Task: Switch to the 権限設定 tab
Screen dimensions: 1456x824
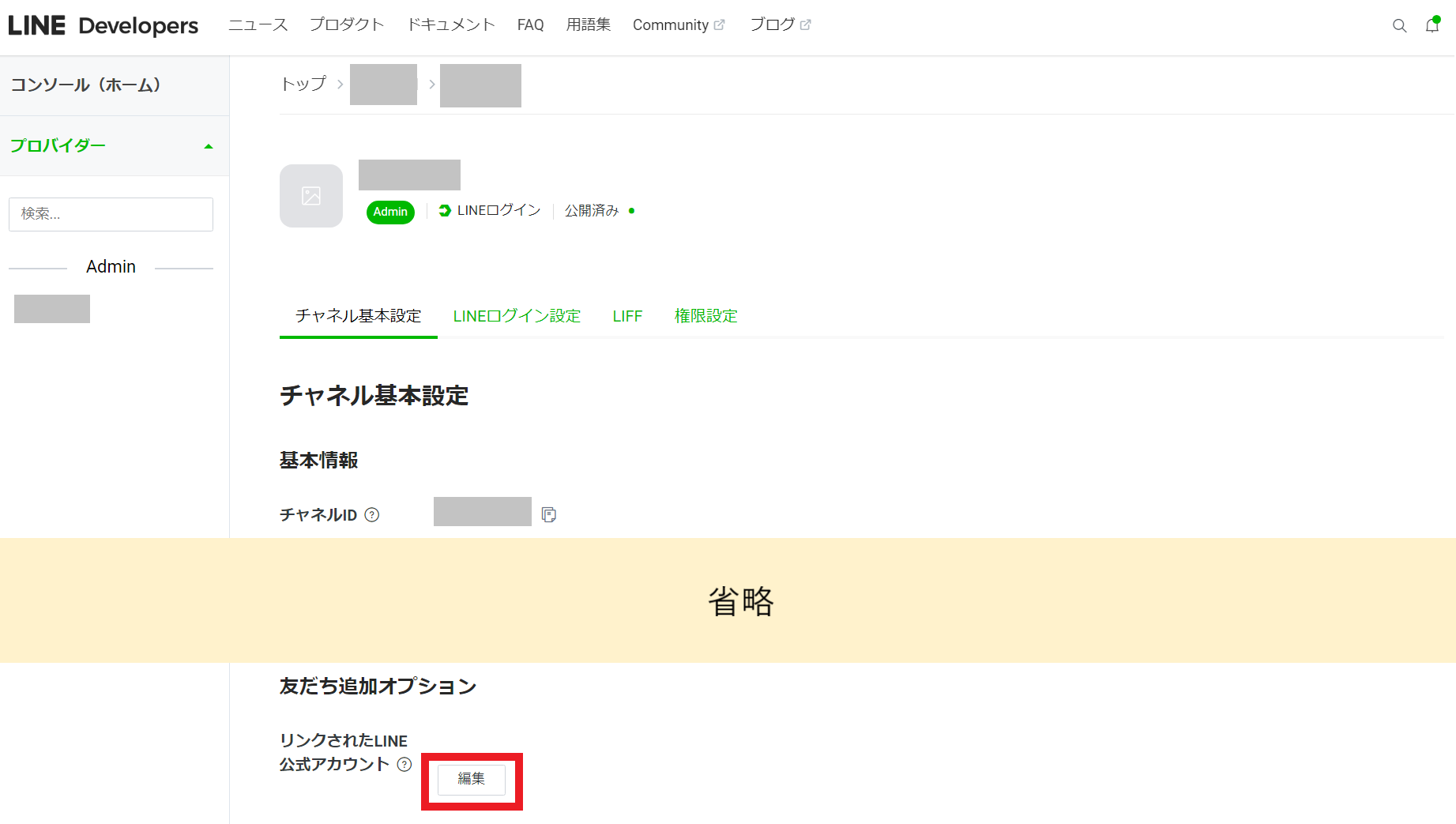Action: [705, 316]
